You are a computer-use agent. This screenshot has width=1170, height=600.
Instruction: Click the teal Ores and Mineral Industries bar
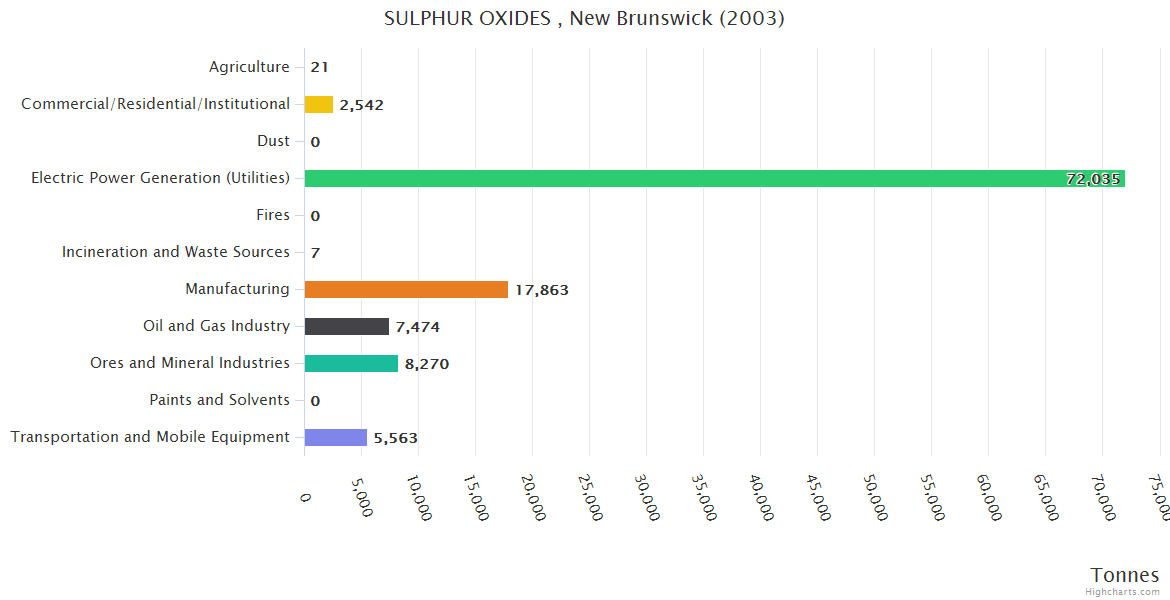(351, 363)
